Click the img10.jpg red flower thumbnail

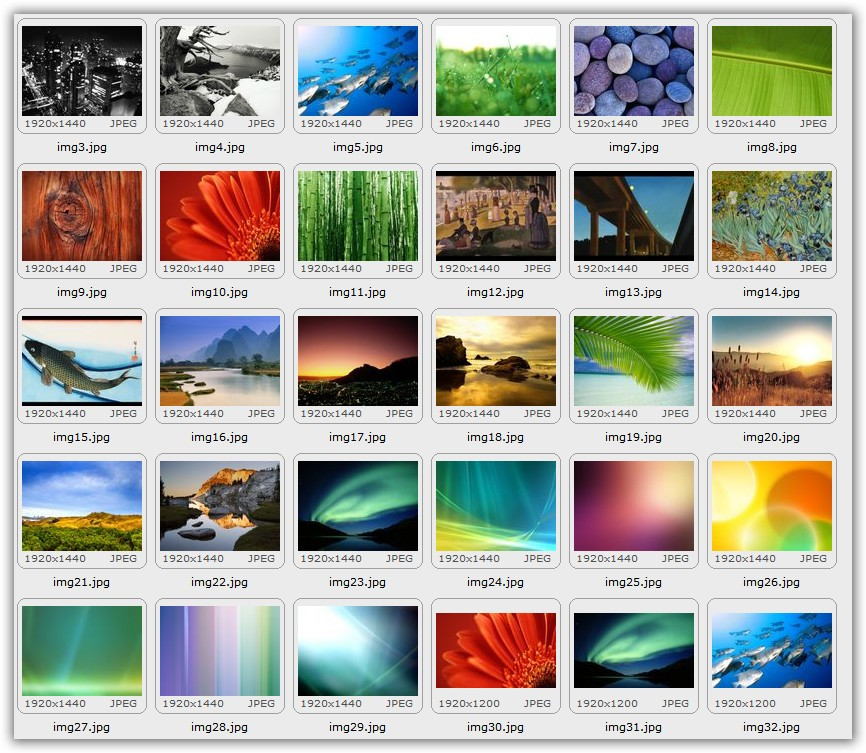[220, 216]
